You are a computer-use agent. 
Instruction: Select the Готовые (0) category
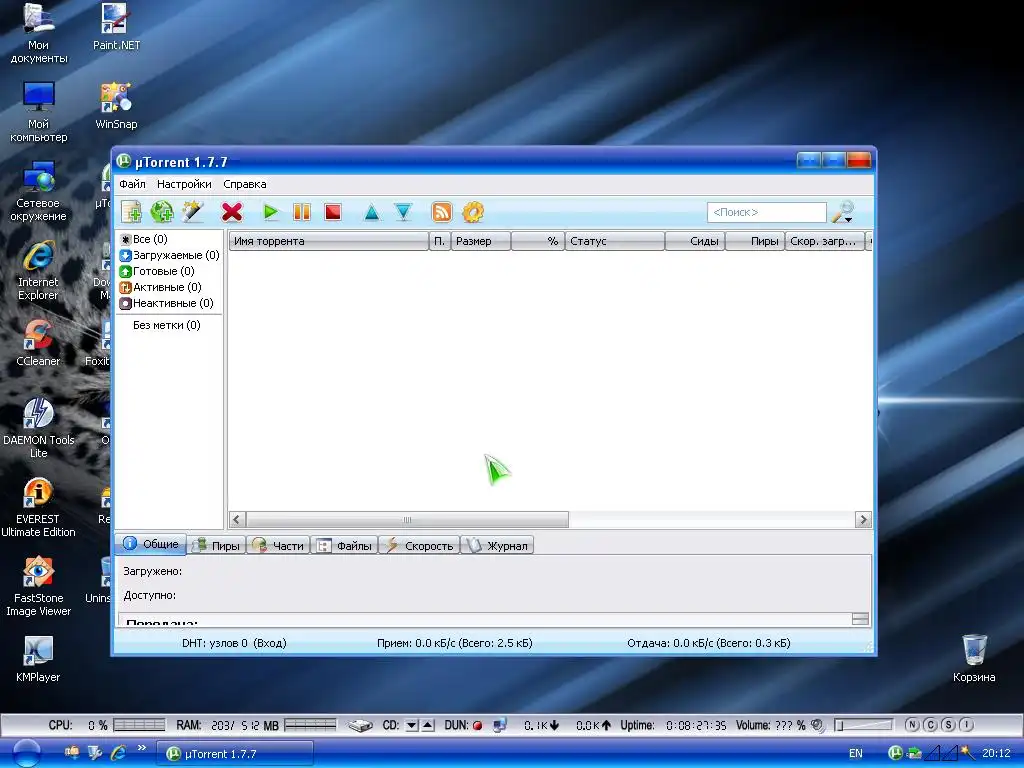point(157,271)
